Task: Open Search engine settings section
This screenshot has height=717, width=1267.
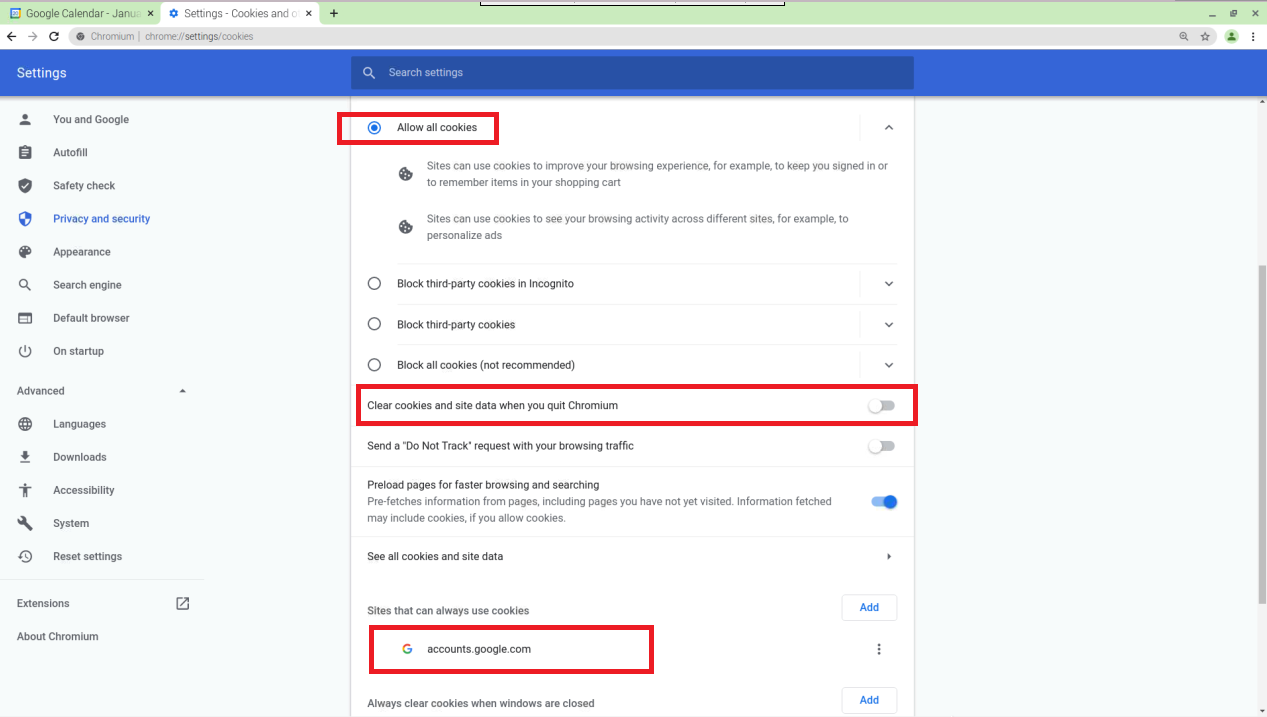Action: pyautogui.click(x=87, y=285)
